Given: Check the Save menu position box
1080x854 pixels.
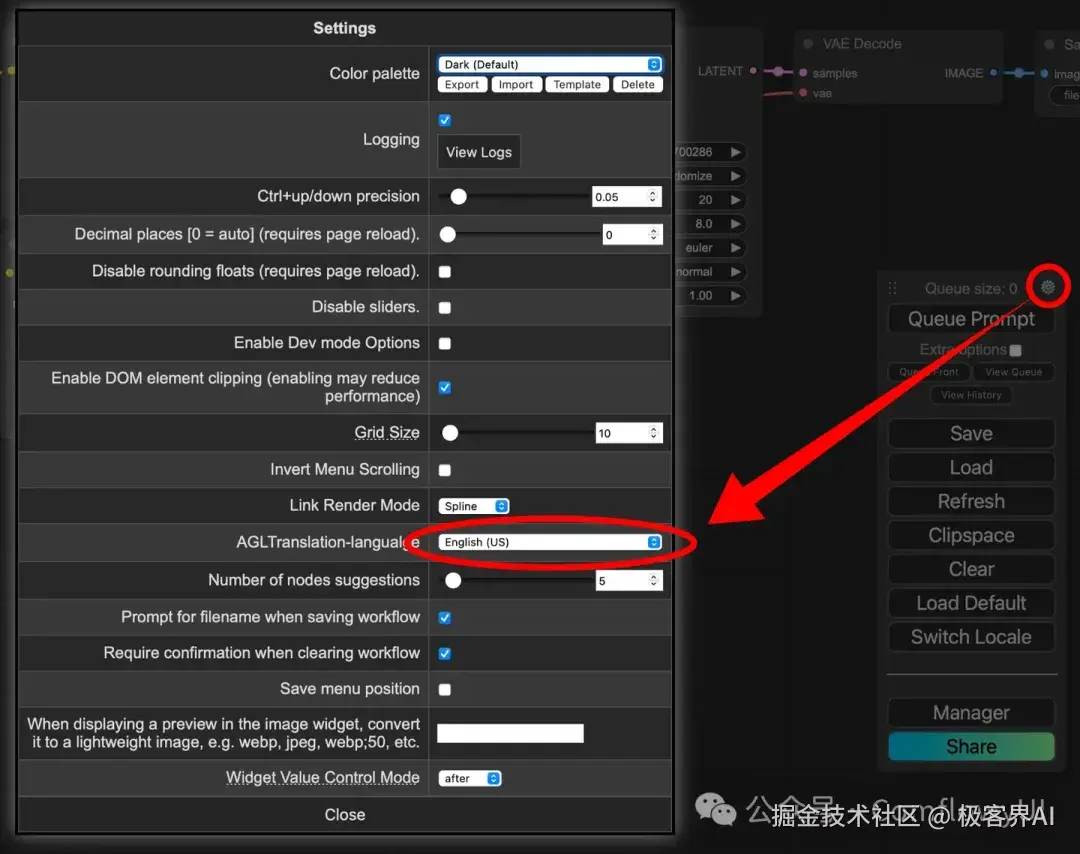Looking at the screenshot, I should pyautogui.click(x=445, y=689).
